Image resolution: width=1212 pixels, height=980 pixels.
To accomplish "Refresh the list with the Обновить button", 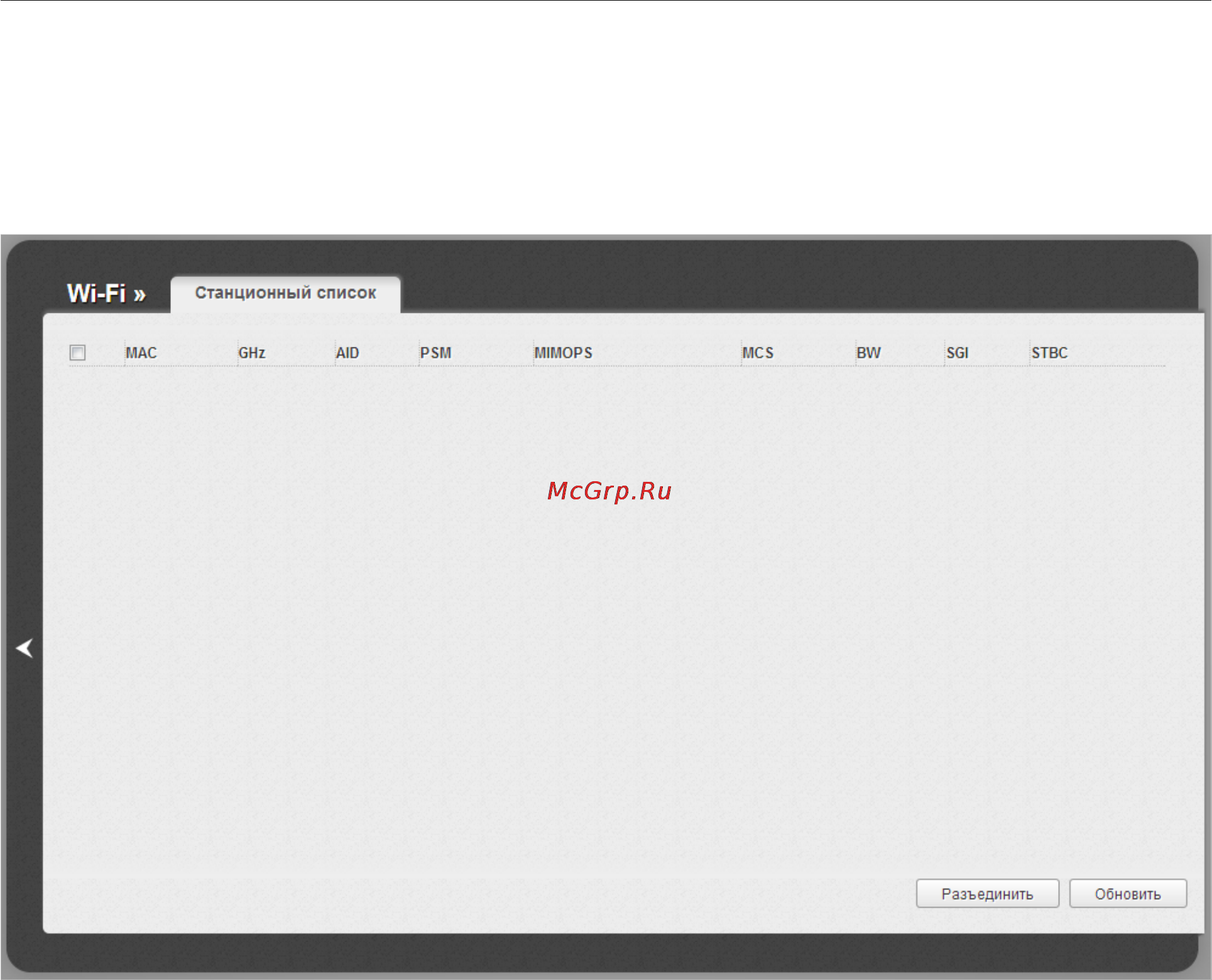I will [x=1128, y=893].
